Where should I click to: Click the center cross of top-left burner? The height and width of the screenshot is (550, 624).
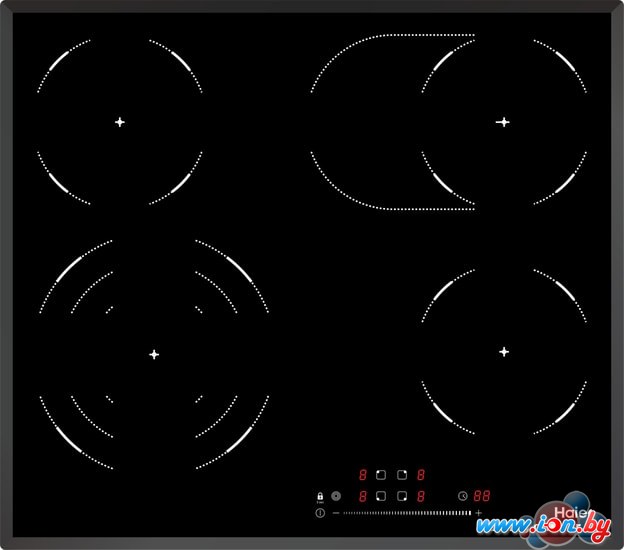[119, 122]
